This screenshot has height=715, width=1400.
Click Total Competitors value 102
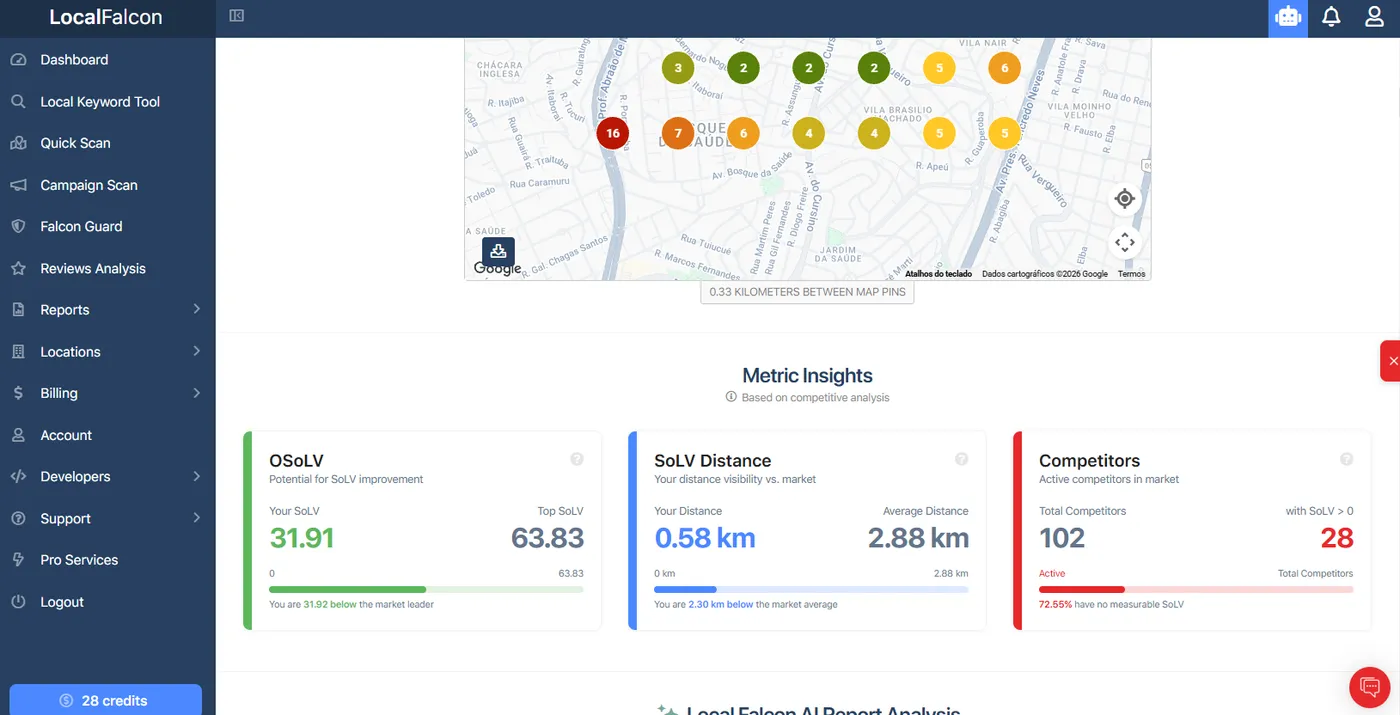1062,538
